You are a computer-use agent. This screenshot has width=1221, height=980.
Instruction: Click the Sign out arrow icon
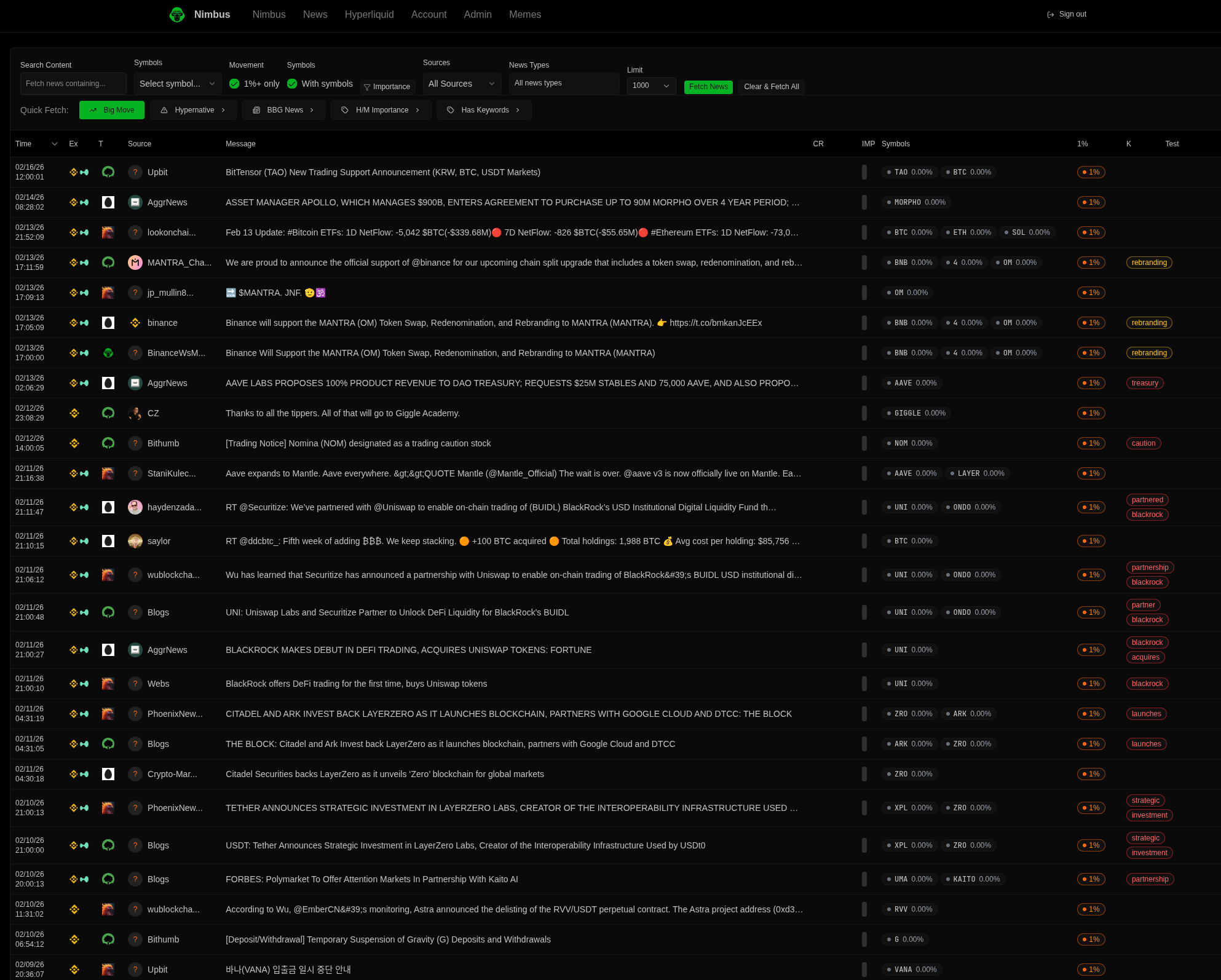pyautogui.click(x=1051, y=15)
